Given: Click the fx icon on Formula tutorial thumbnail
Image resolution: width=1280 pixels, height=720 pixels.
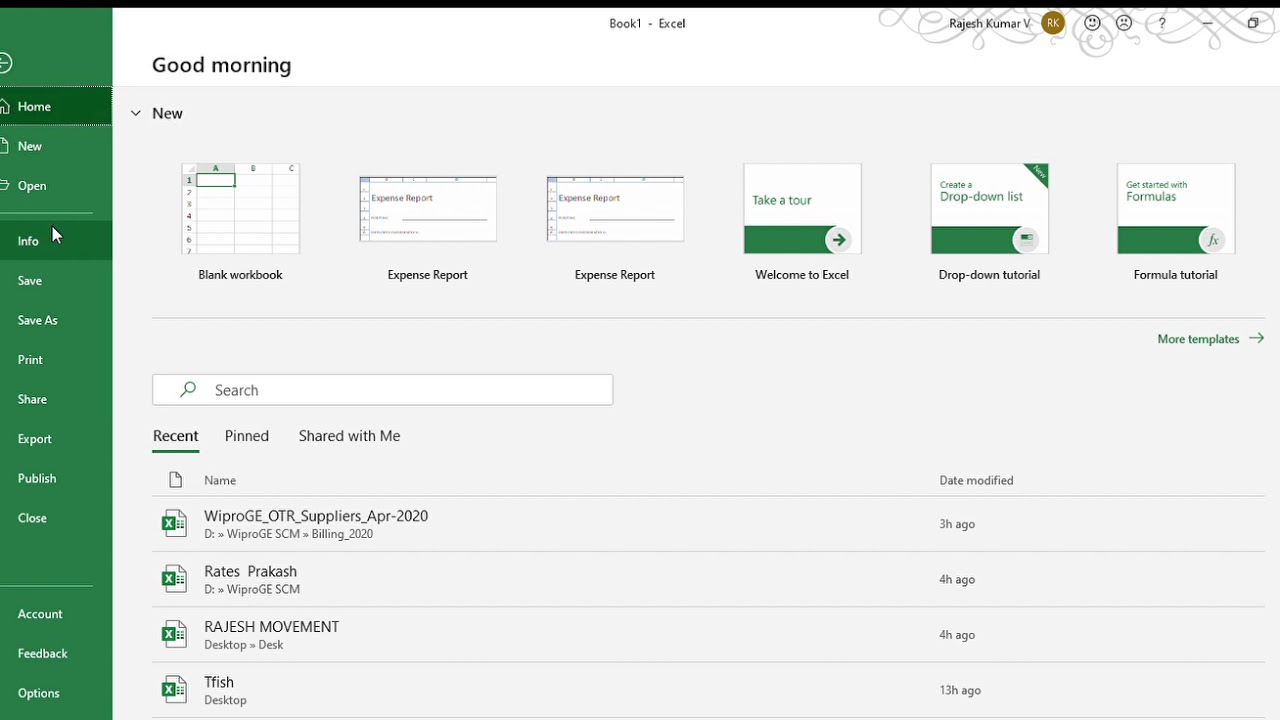Looking at the screenshot, I should [1212, 240].
